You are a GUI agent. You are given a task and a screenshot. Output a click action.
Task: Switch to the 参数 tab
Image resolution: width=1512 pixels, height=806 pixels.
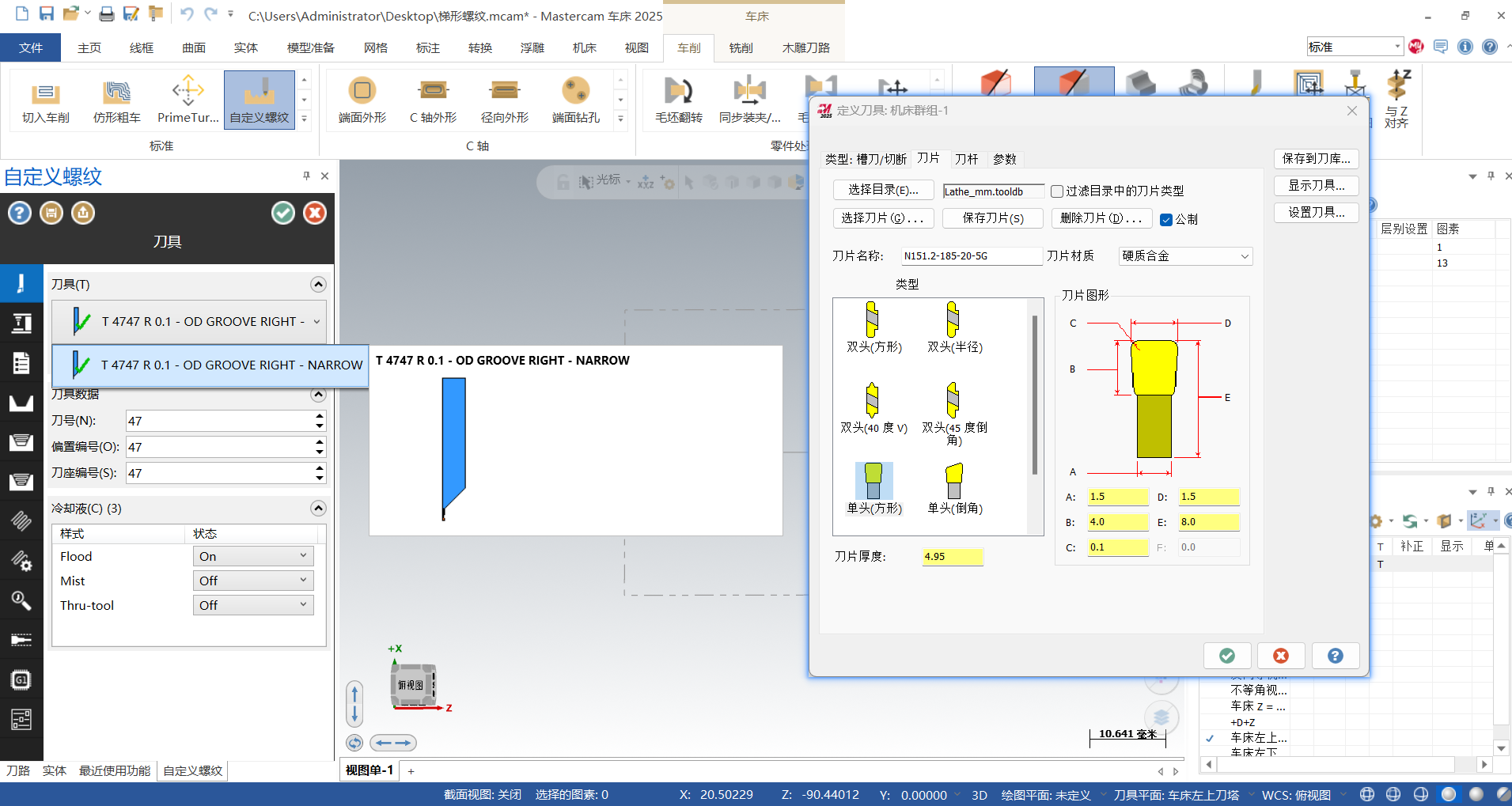[x=1005, y=159]
